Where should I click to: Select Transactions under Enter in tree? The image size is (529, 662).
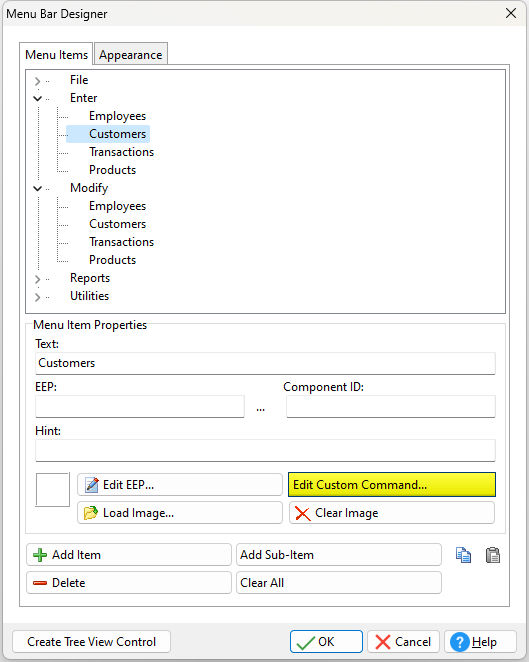pyautogui.click(x=122, y=152)
